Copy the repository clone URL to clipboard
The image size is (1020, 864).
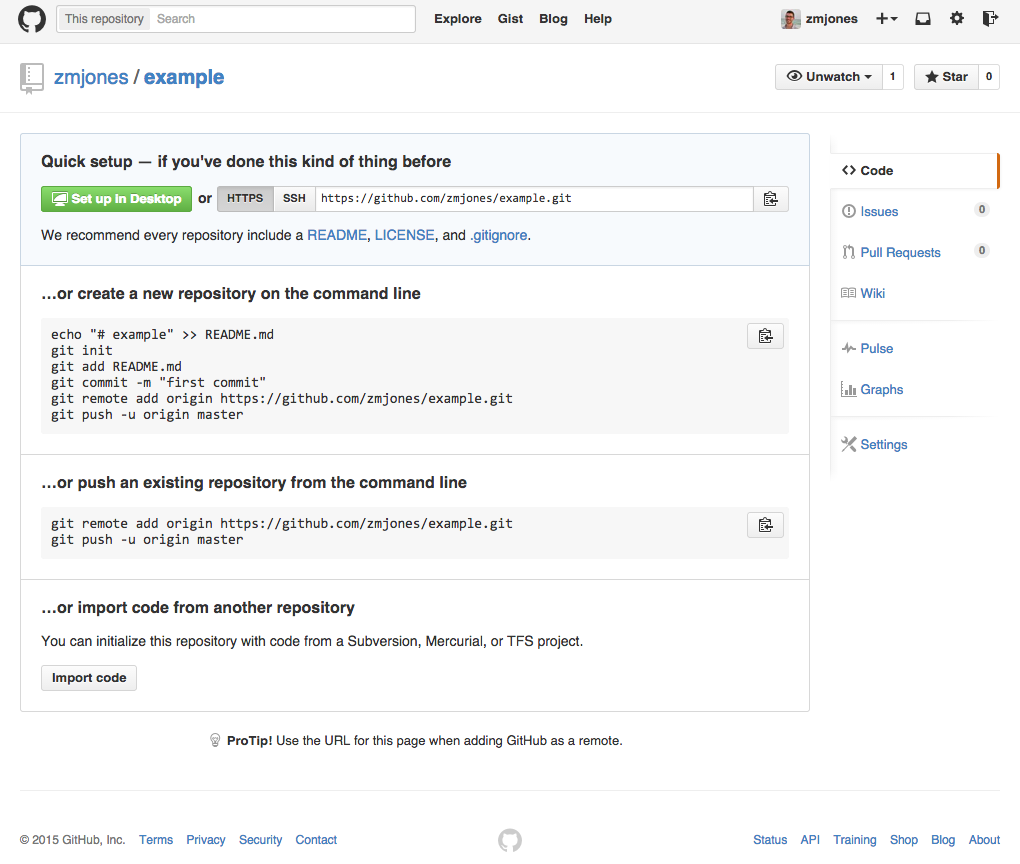point(770,199)
